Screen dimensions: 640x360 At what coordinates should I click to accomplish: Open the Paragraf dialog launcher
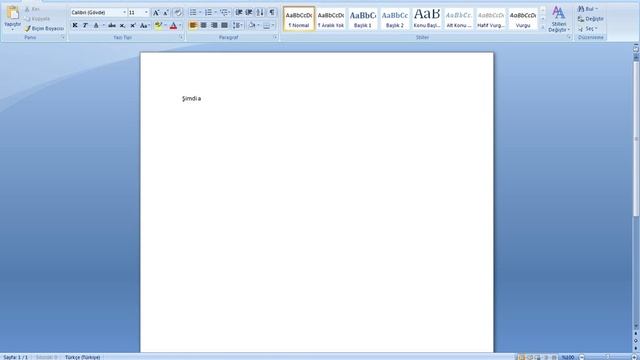[275, 37]
